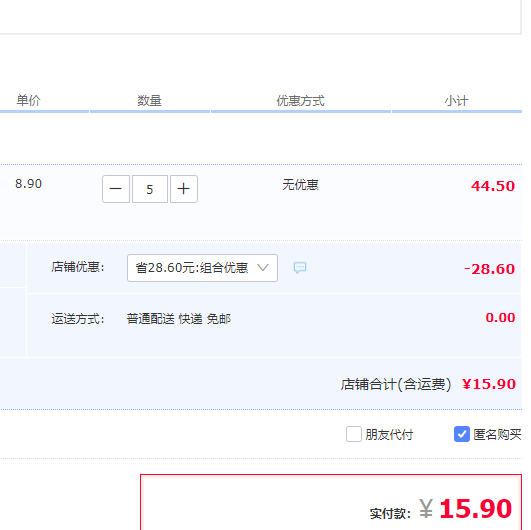Click the 优惠方式 column header
The image size is (531, 530).
(300, 101)
